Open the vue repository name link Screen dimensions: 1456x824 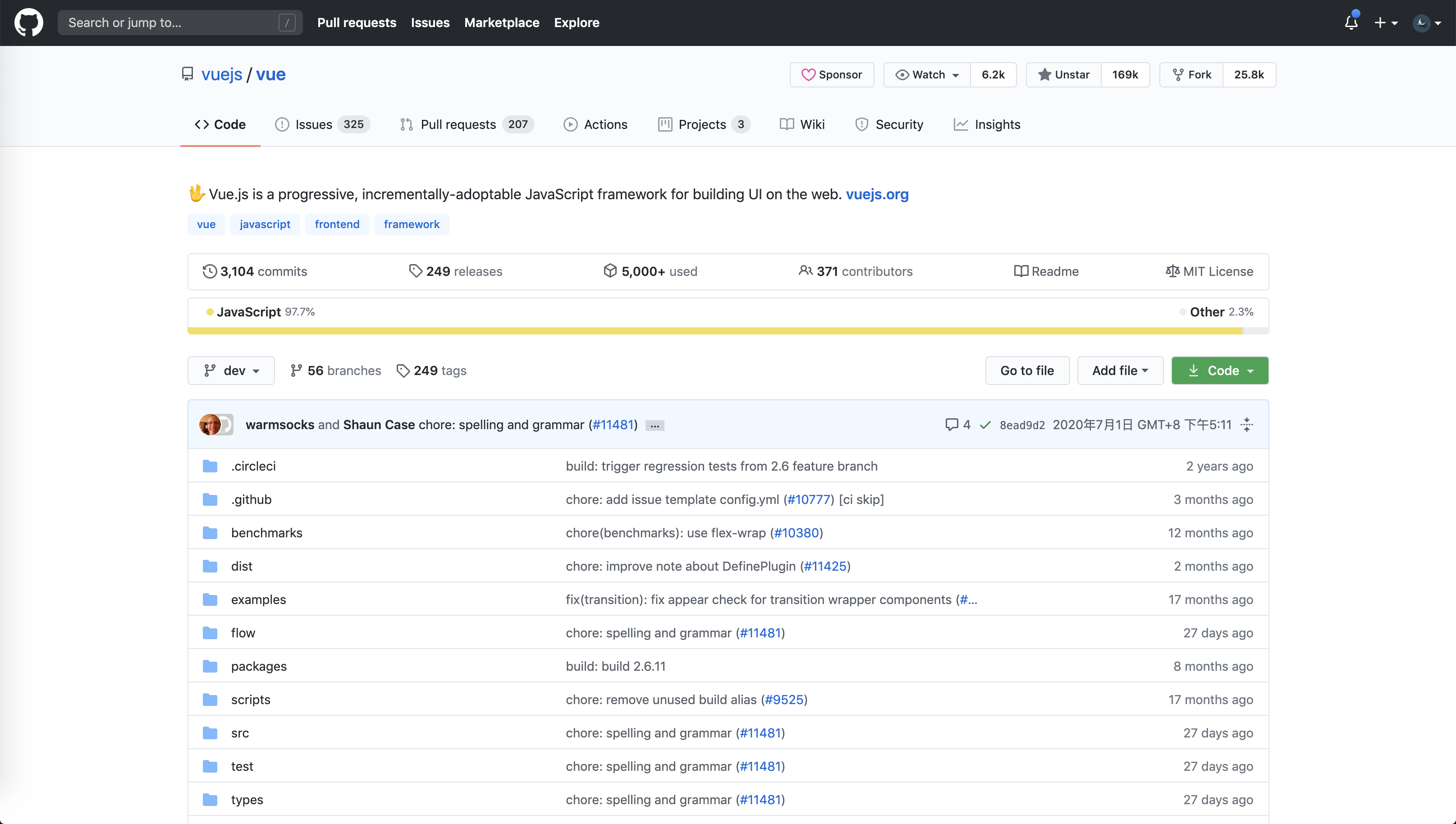pyautogui.click(x=270, y=74)
